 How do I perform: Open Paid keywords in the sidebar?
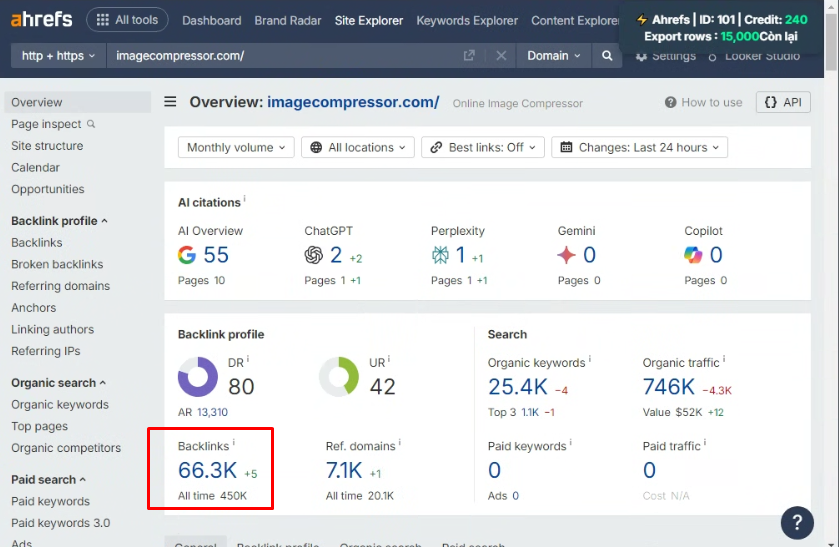[50, 502]
